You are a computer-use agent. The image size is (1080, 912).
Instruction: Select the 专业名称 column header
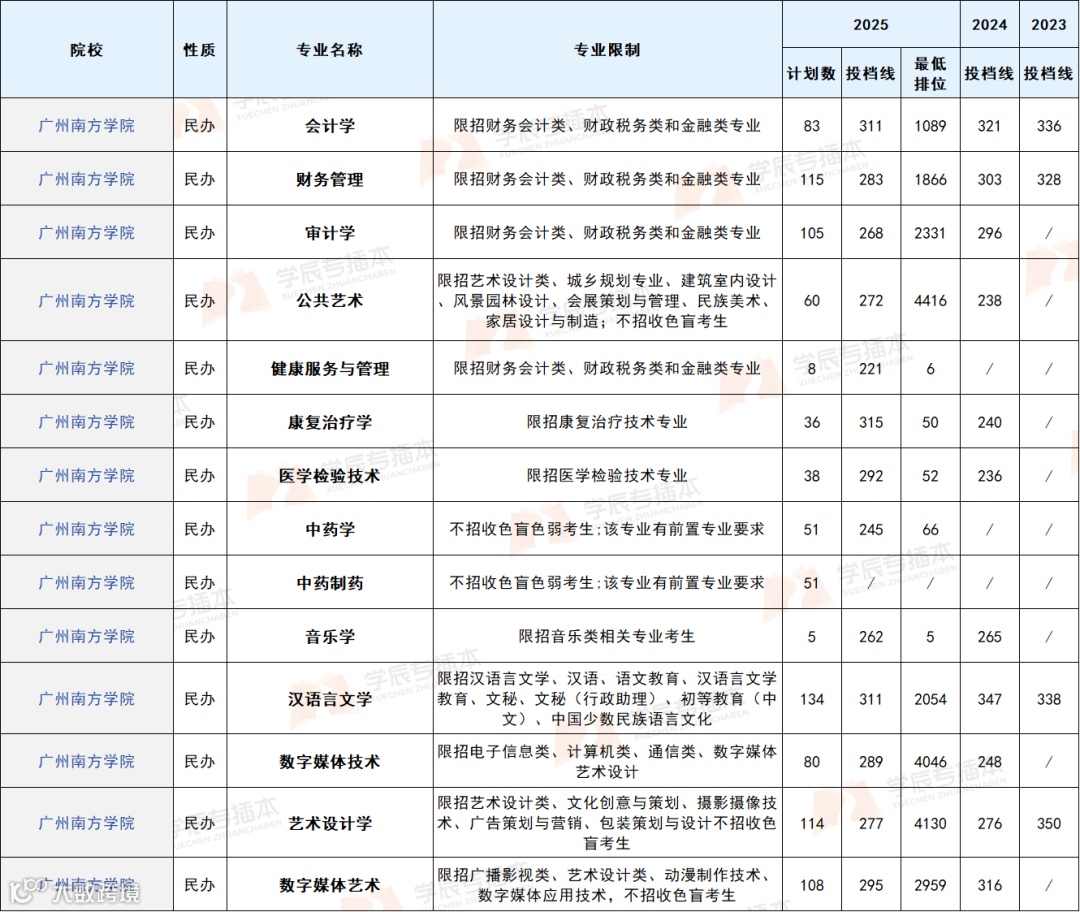pyautogui.click(x=330, y=50)
